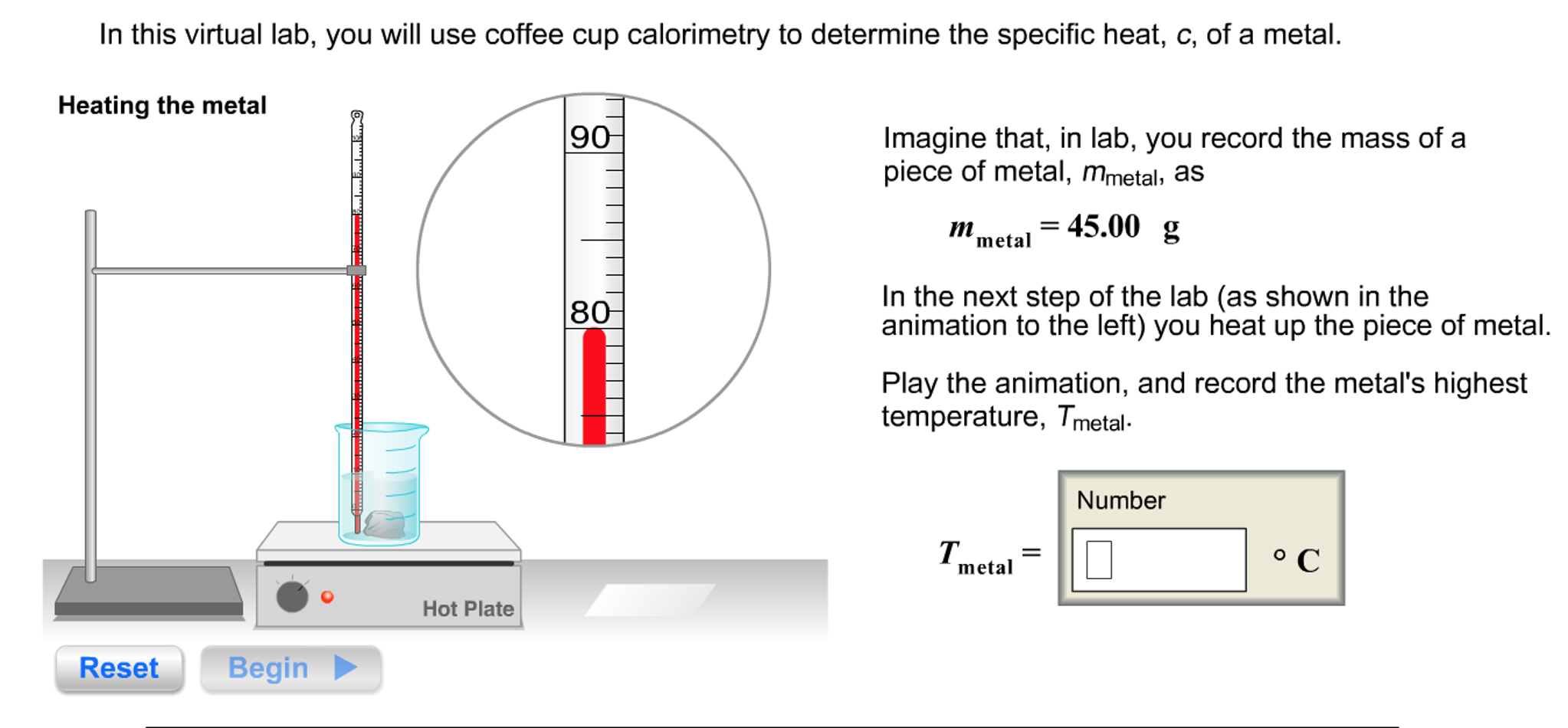Click the red hot plate indicator light

tap(327, 597)
